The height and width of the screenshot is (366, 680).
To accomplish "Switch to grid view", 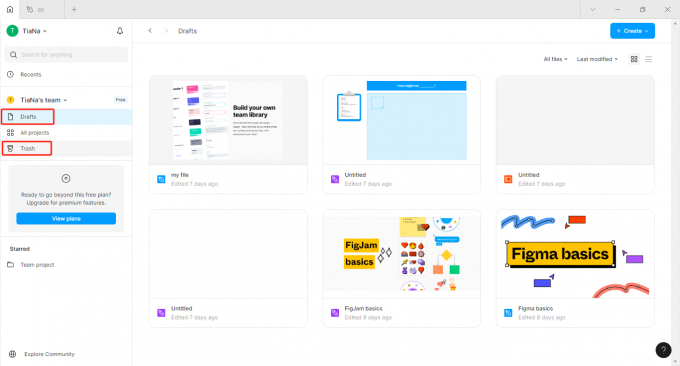I will coord(634,59).
